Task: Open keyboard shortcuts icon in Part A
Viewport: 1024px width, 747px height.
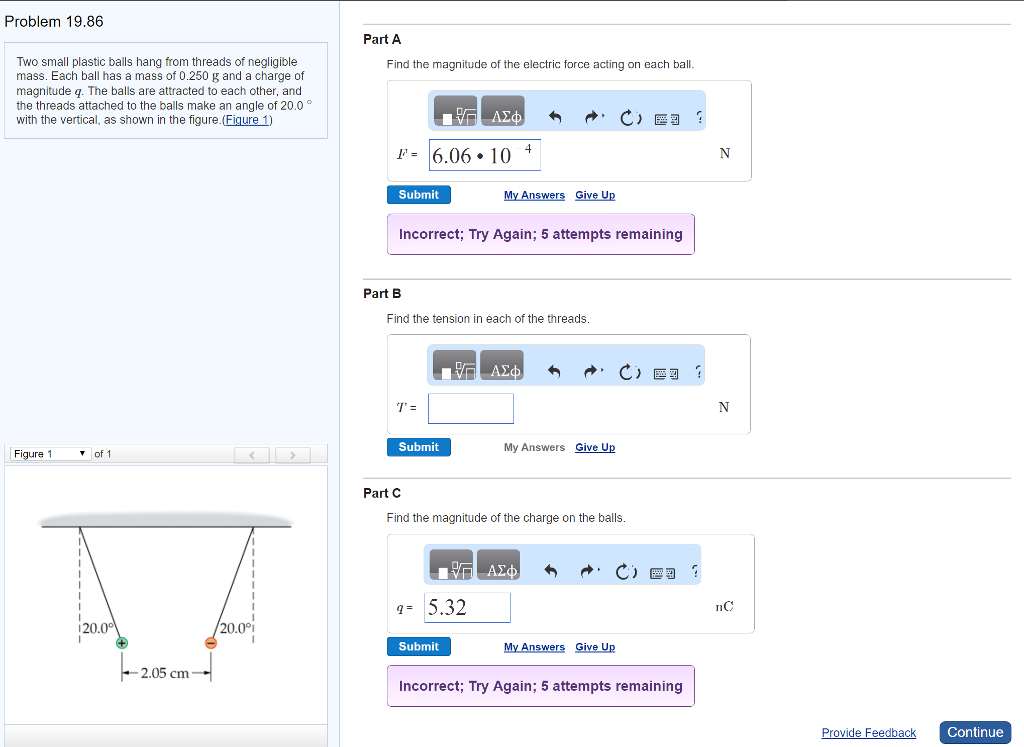Action: [x=667, y=118]
